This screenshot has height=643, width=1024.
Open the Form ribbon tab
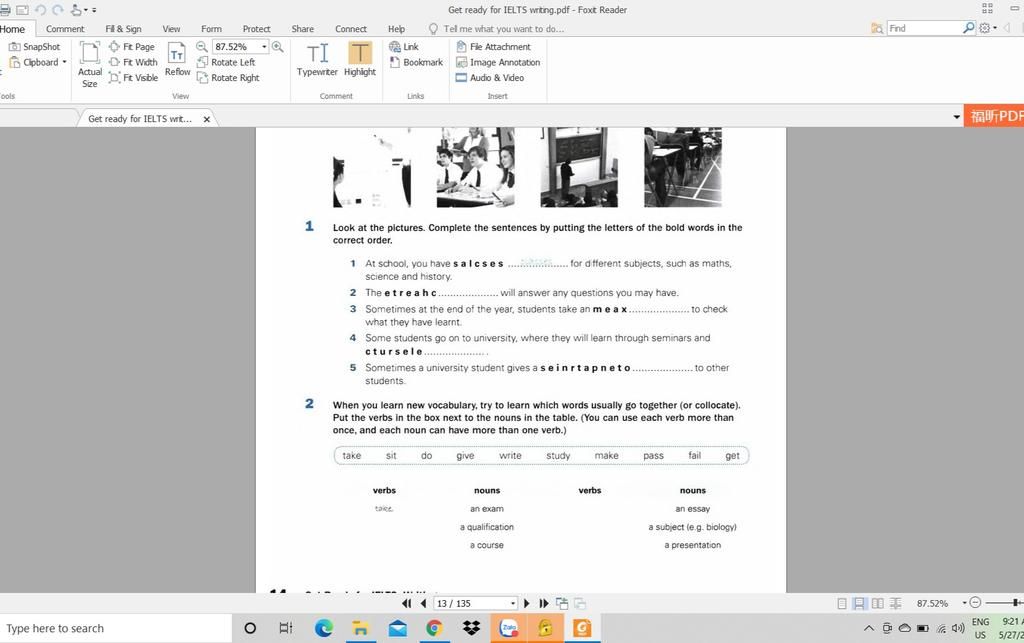point(211,29)
